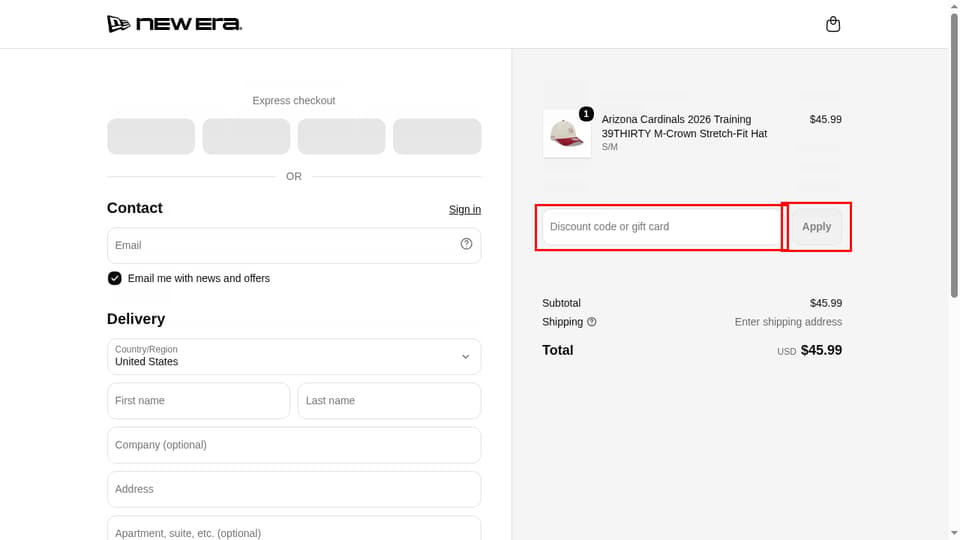
Task: Uncheck Email me with news and offers
Action: (114, 278)
